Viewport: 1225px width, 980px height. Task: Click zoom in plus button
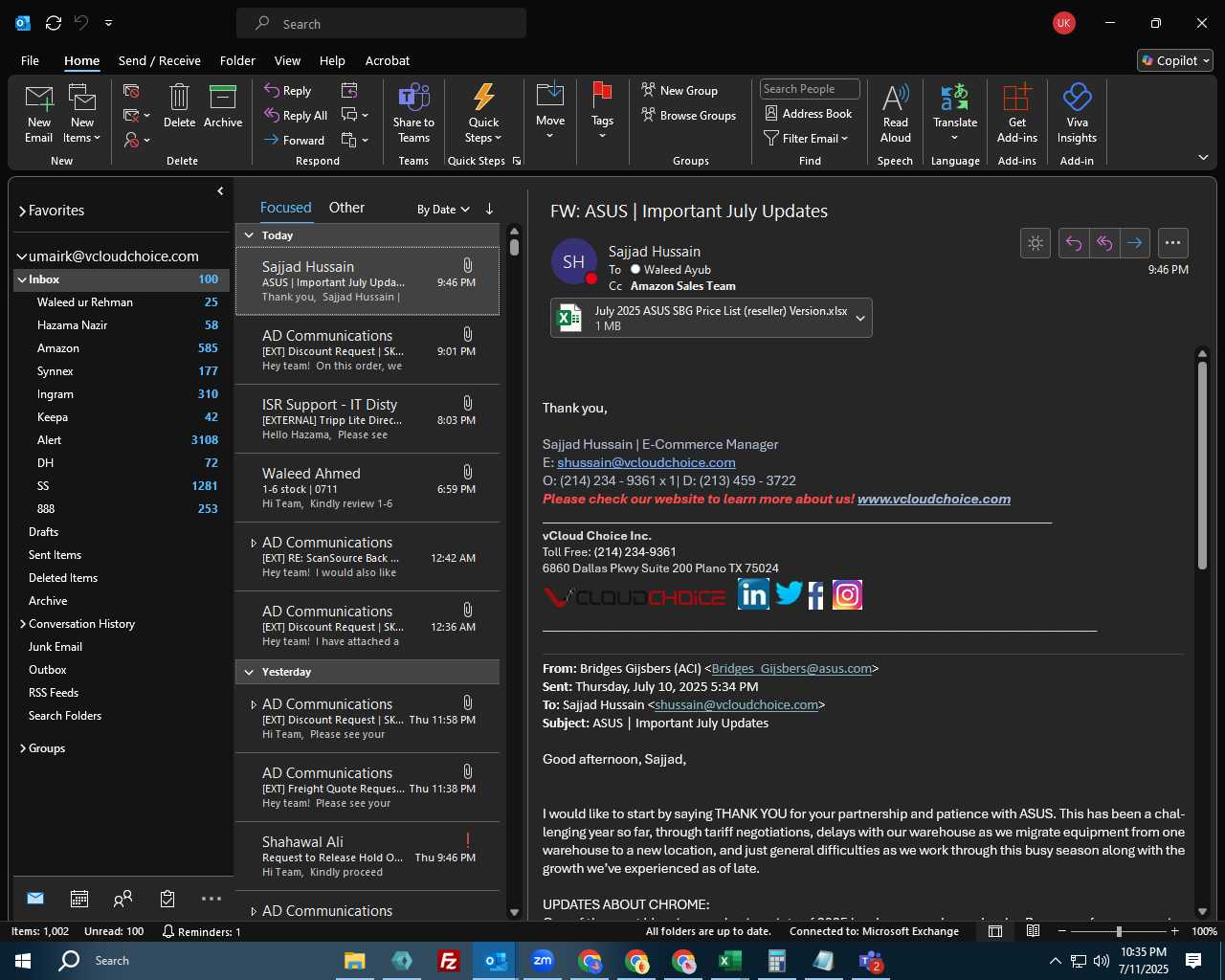pyautogui.click(x=1174, y=931)
